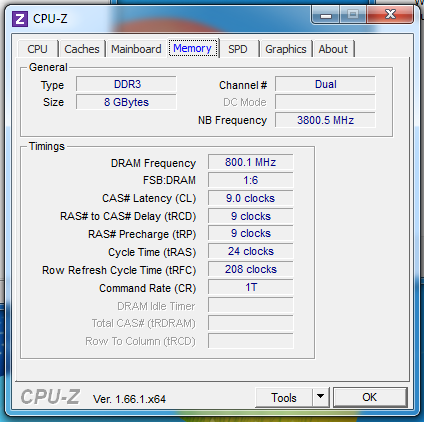
Task: Open the Caches tab
Action: pyautogui.click(x=82, y=49)
